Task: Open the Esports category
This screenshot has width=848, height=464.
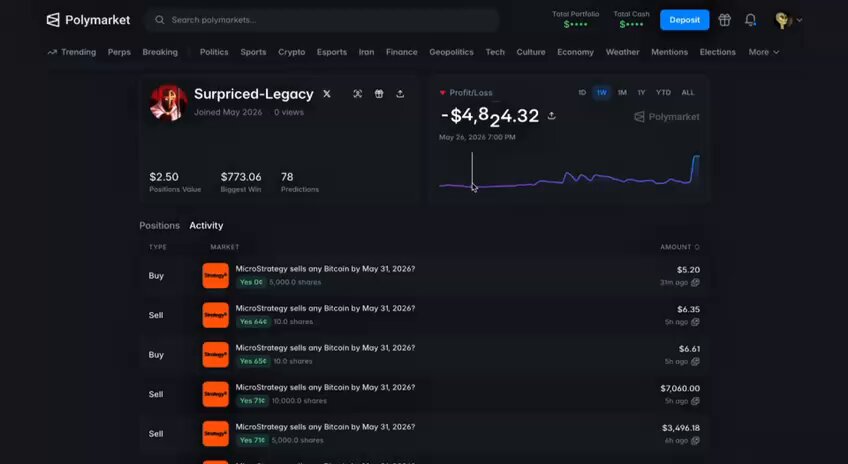Action: point(332,52)
